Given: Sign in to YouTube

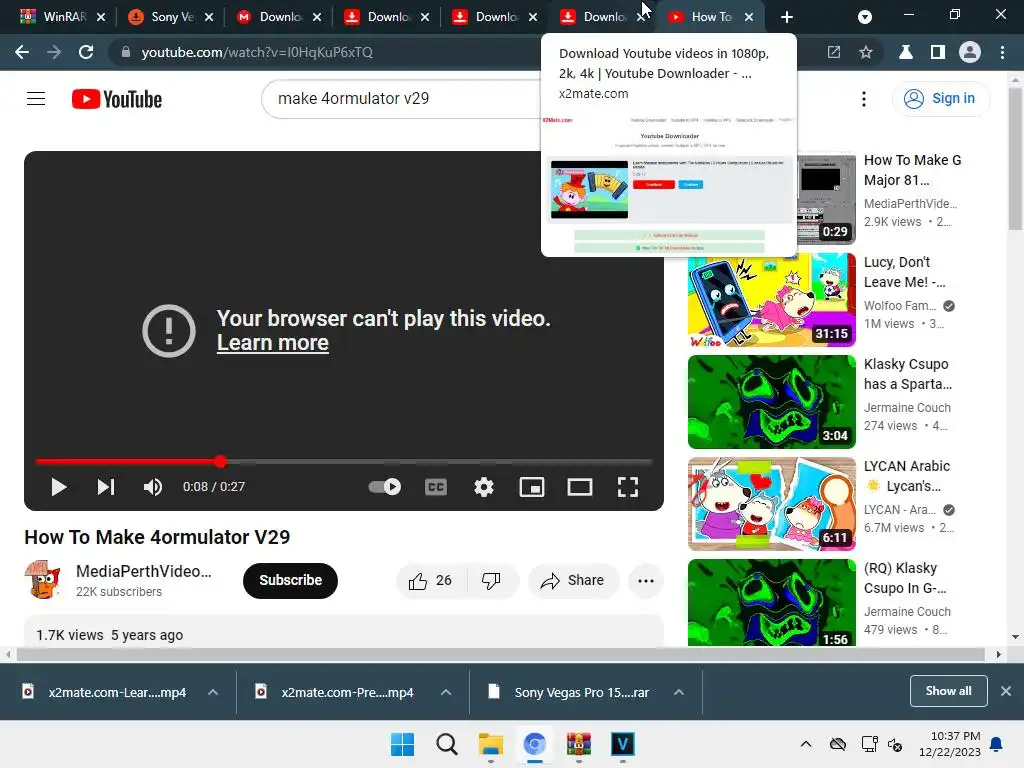Looking at the screenshot, I should click(x=941, y=99).
